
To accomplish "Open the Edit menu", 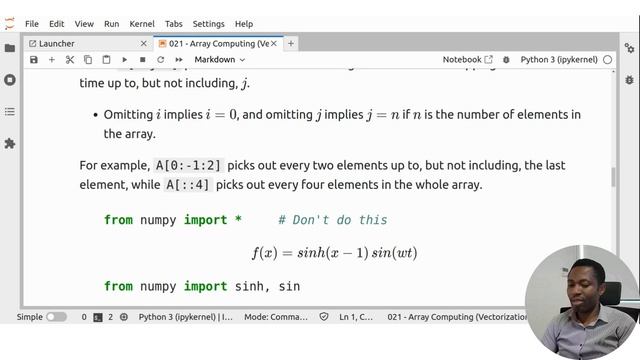I will [56, 24].
